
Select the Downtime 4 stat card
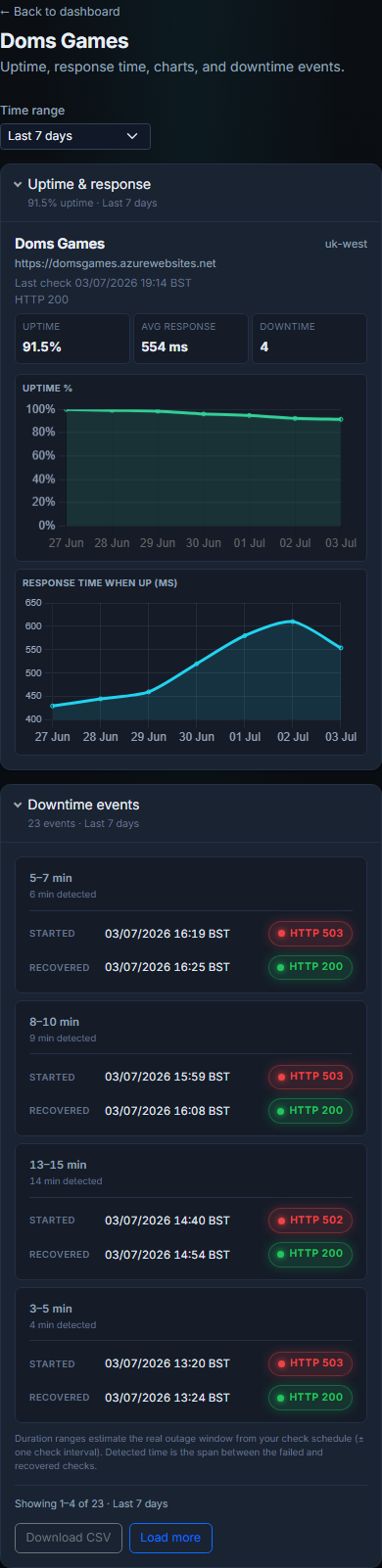coord(310,339)
